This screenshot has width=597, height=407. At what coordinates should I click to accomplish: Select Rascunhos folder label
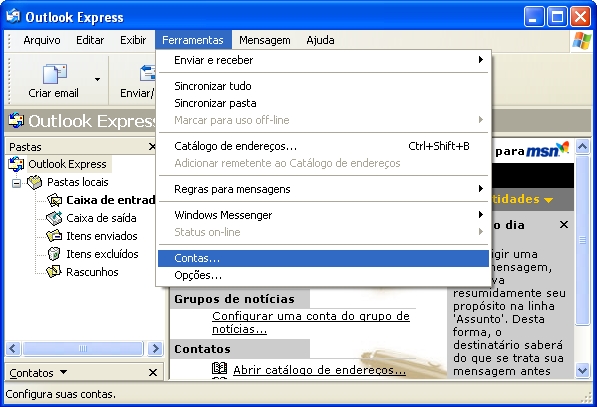click(92, 272)
